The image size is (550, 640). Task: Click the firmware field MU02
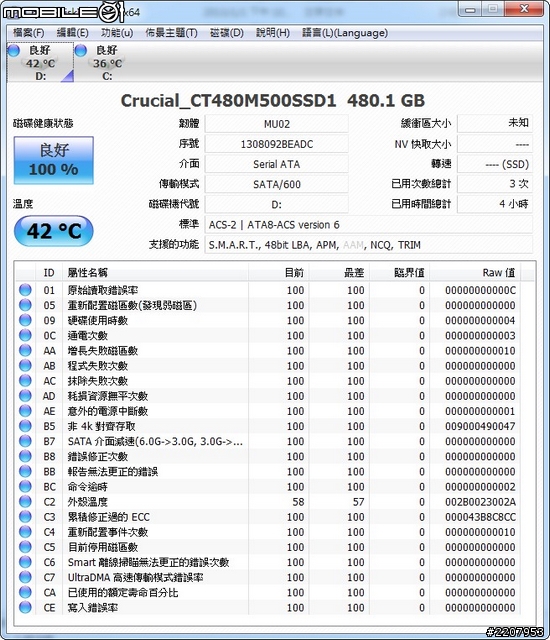[277, 124]
